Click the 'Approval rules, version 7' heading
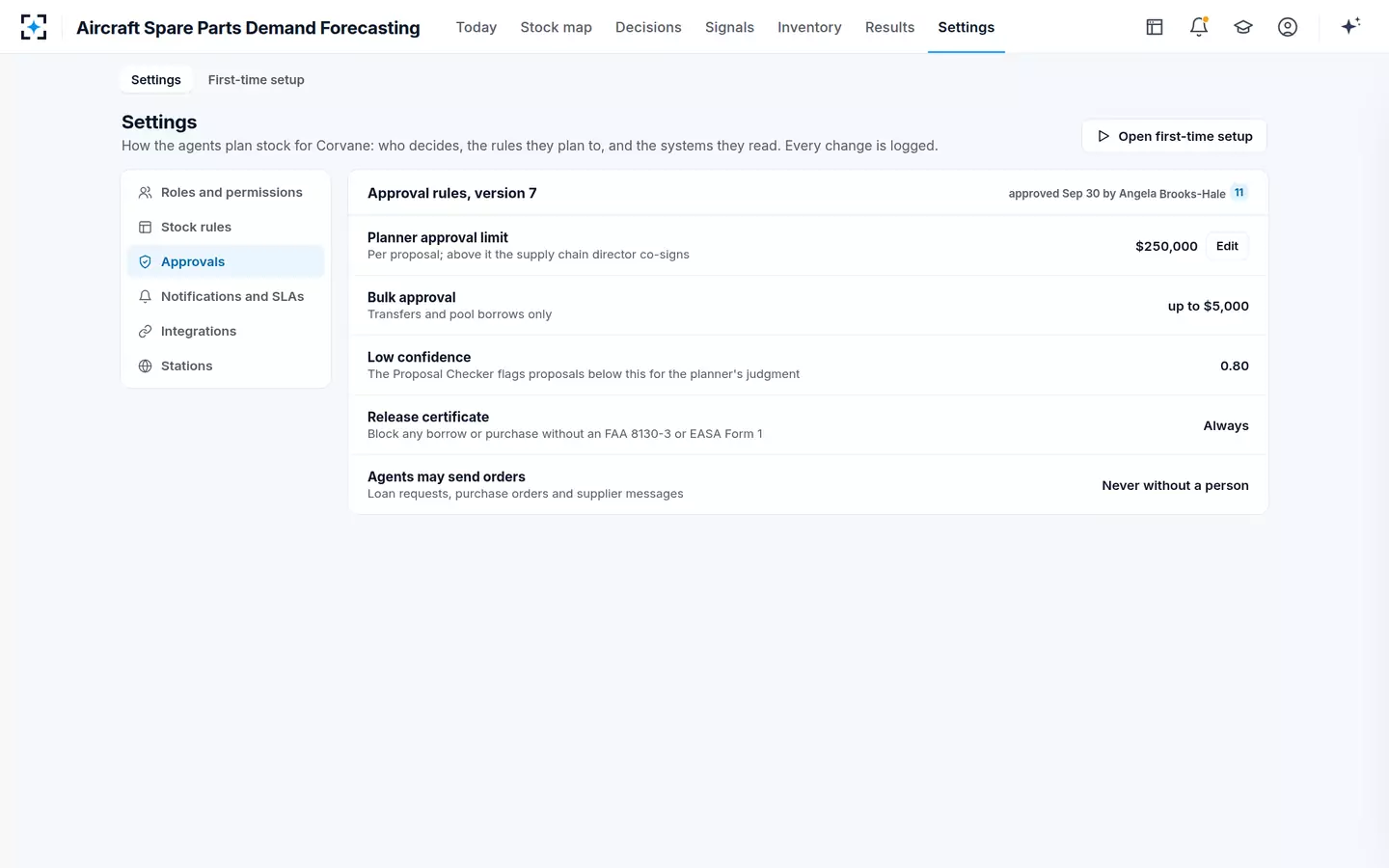This screenshot has height=868, width=1389. (452, 193)
